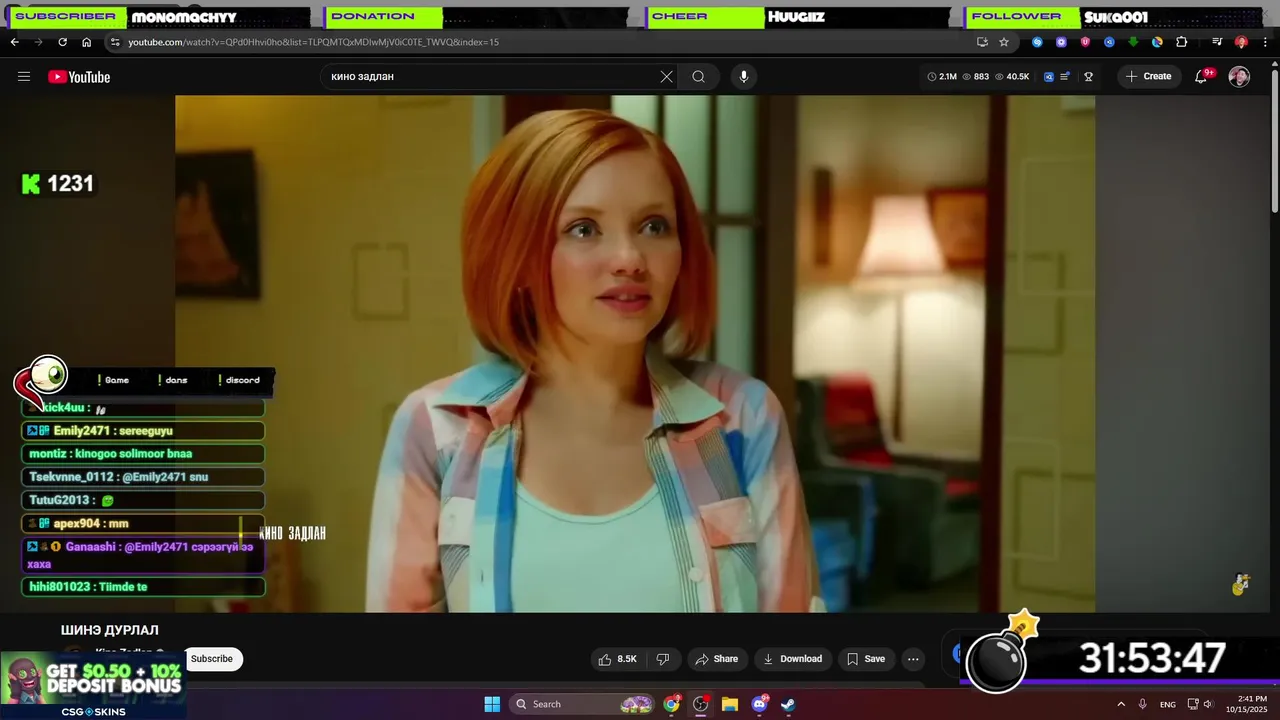The height and width of the screenshot is (720, 1280).
Task: Click the Windows taskbar Search box
Action: pyautogui.click(x=583, y=704)
